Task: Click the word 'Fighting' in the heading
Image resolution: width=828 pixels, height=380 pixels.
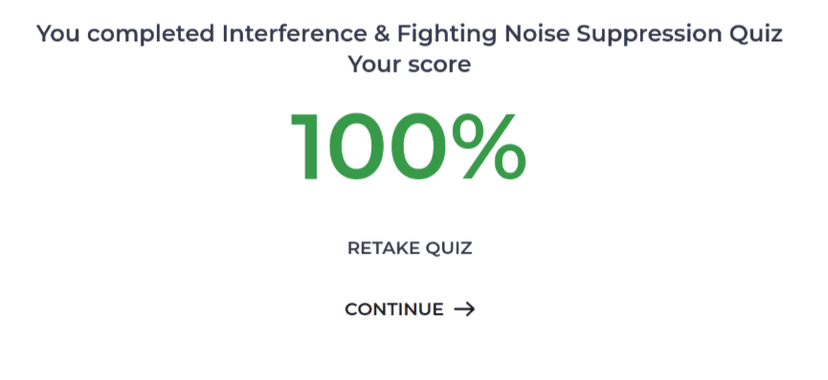Action: click(447, 35)
